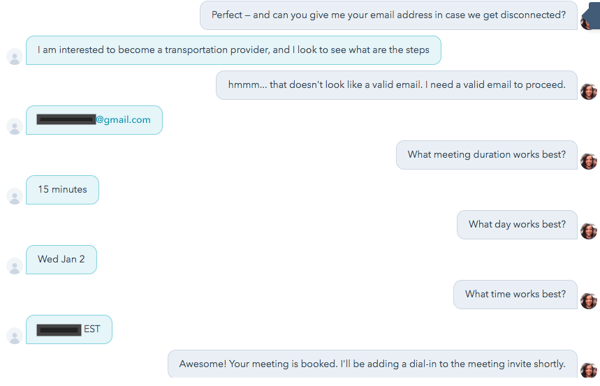
Task: Click the 'What meeting duration works best?' bubble
Action: click(x=486, y=155)
